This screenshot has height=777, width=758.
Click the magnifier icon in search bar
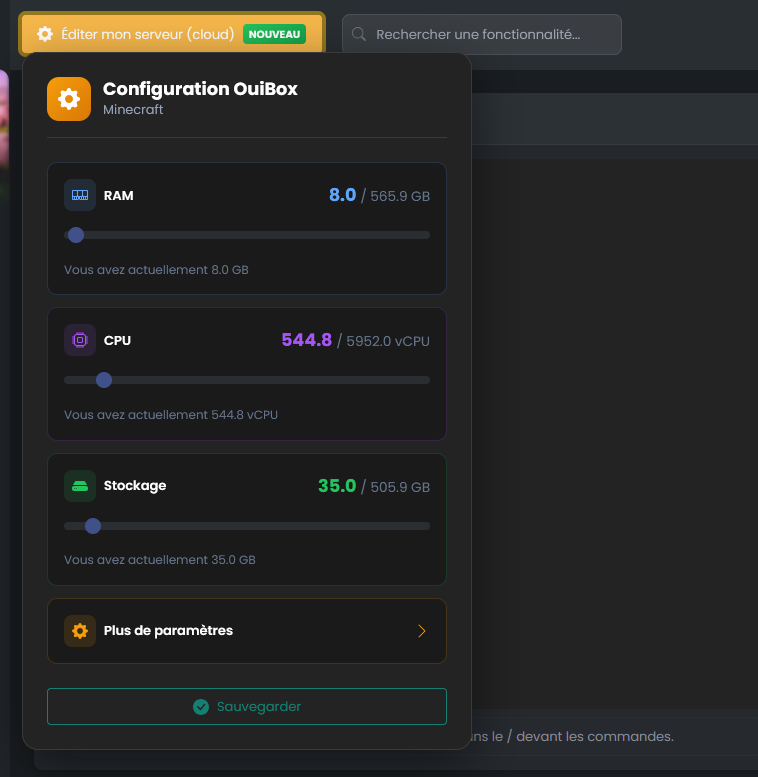360,34
